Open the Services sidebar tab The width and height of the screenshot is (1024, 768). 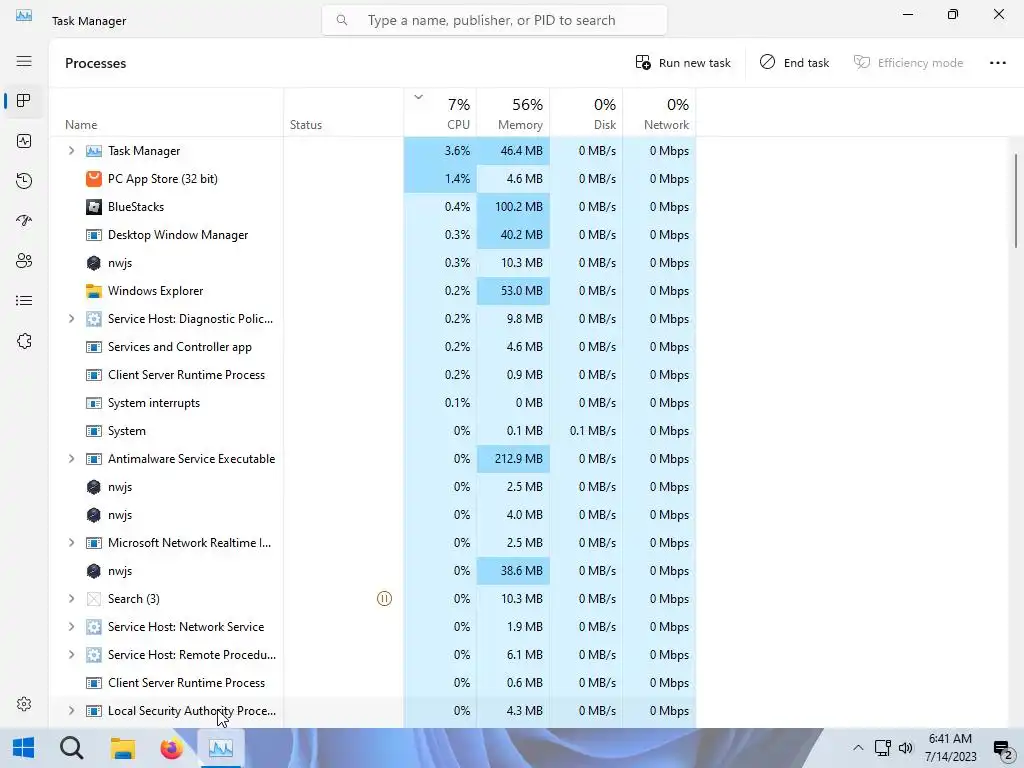click(24, 341)
